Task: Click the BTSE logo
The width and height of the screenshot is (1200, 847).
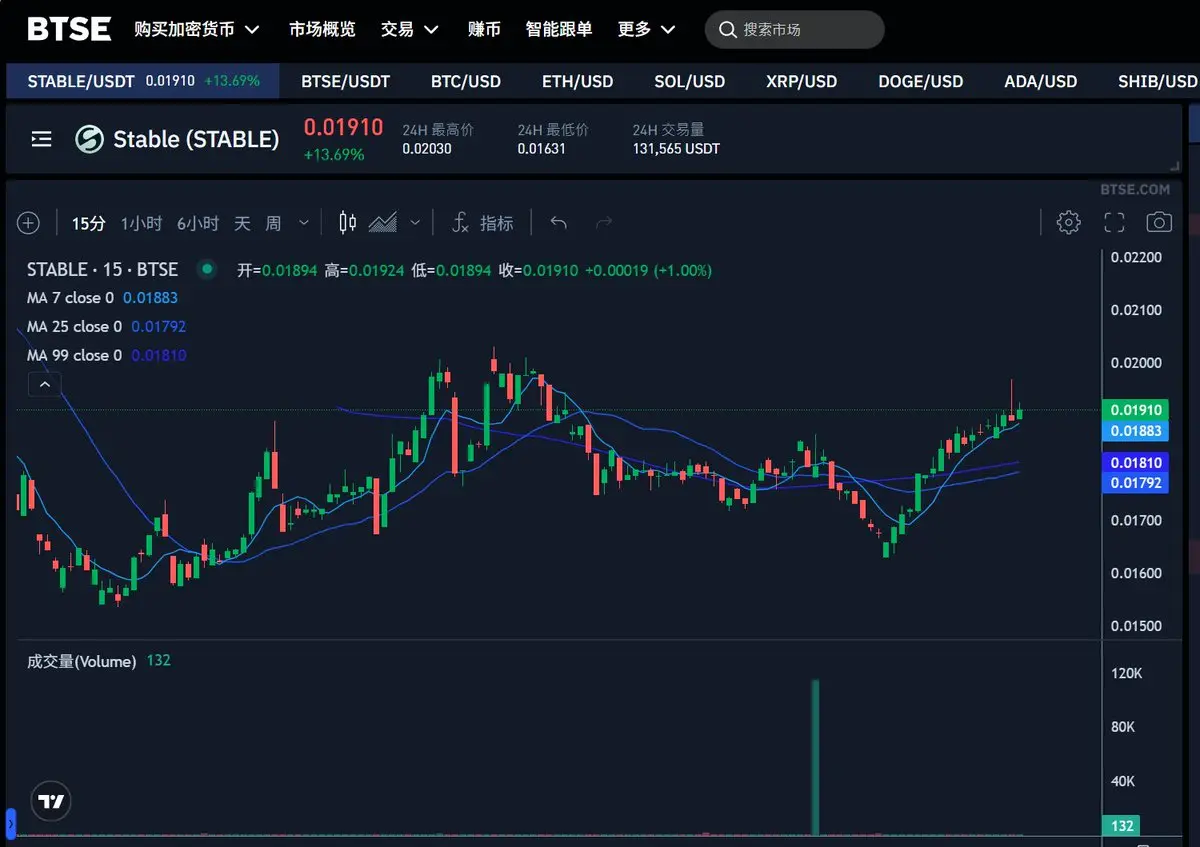Action: tap(69, 29)
